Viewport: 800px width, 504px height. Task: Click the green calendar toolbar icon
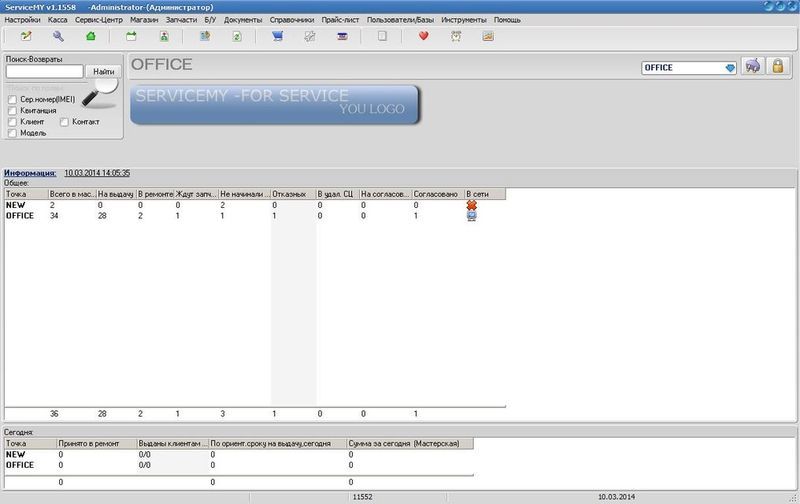(131, 36)
